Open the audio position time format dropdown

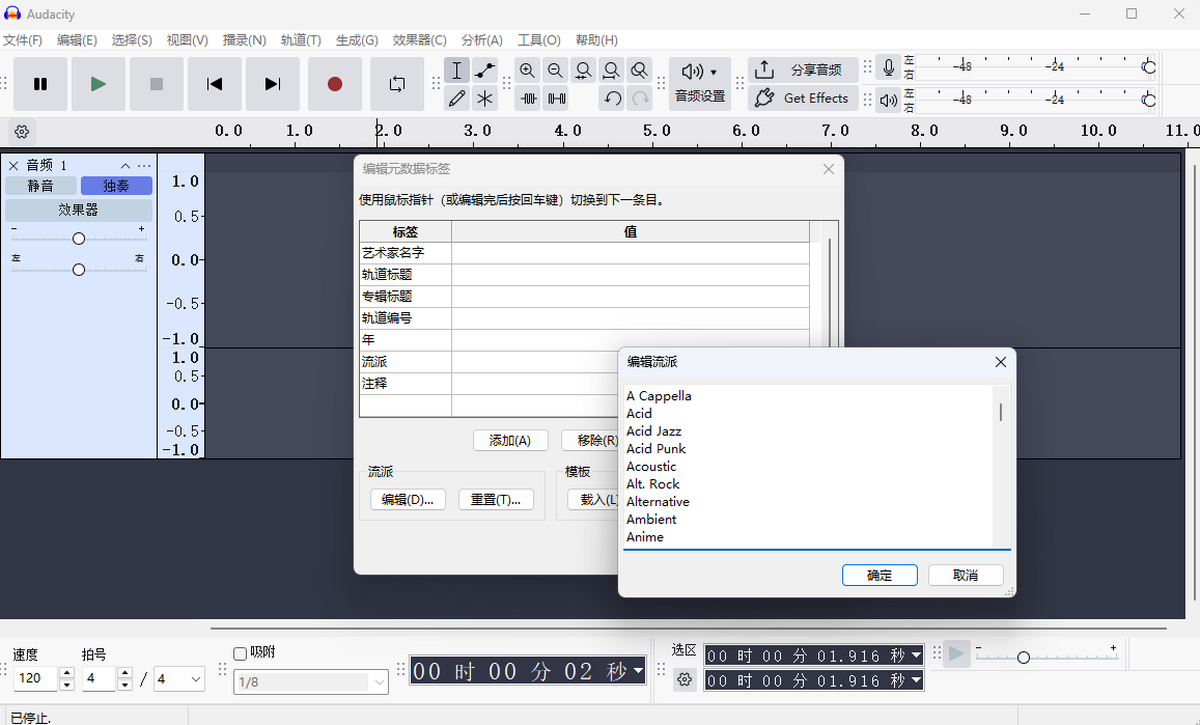[638, 671]
